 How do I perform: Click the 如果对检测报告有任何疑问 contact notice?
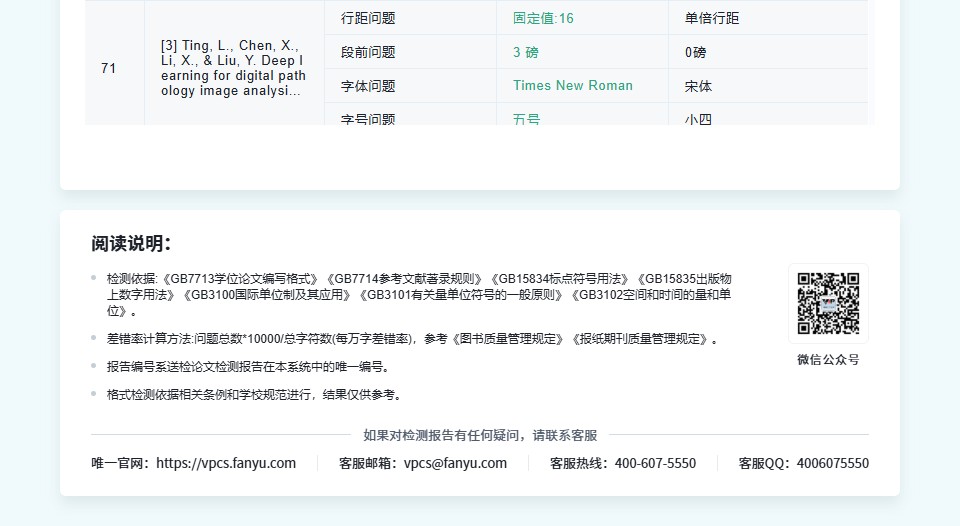point(480,435)
